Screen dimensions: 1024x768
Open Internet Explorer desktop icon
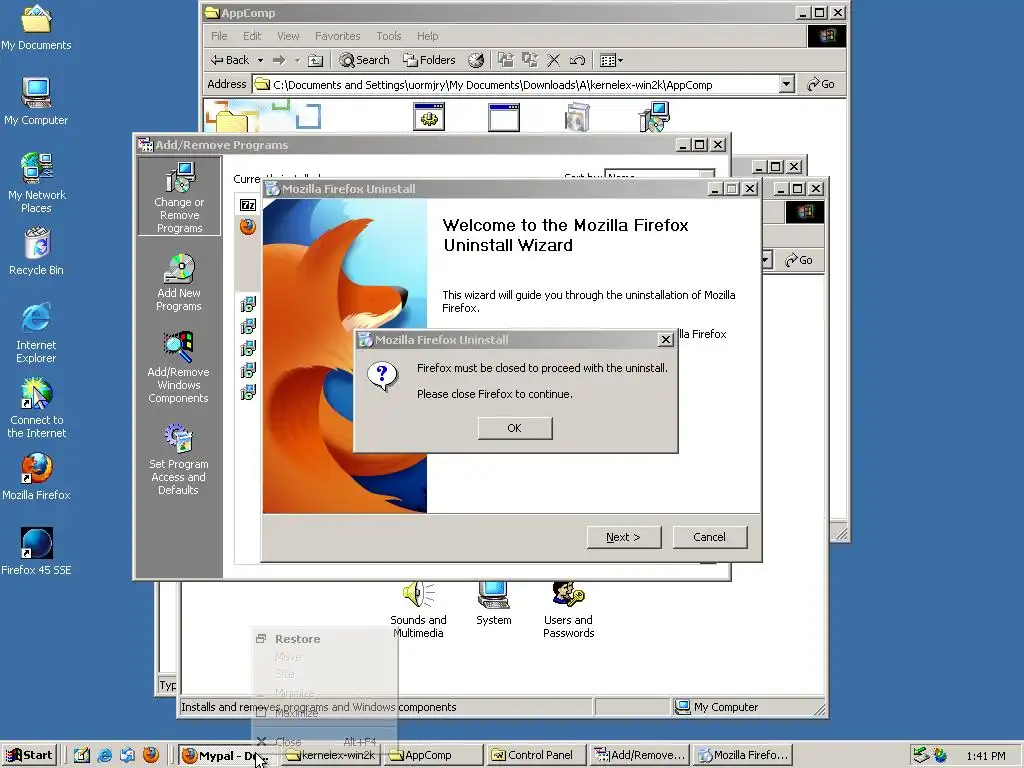pyautogui.click(x=36, y=333)
